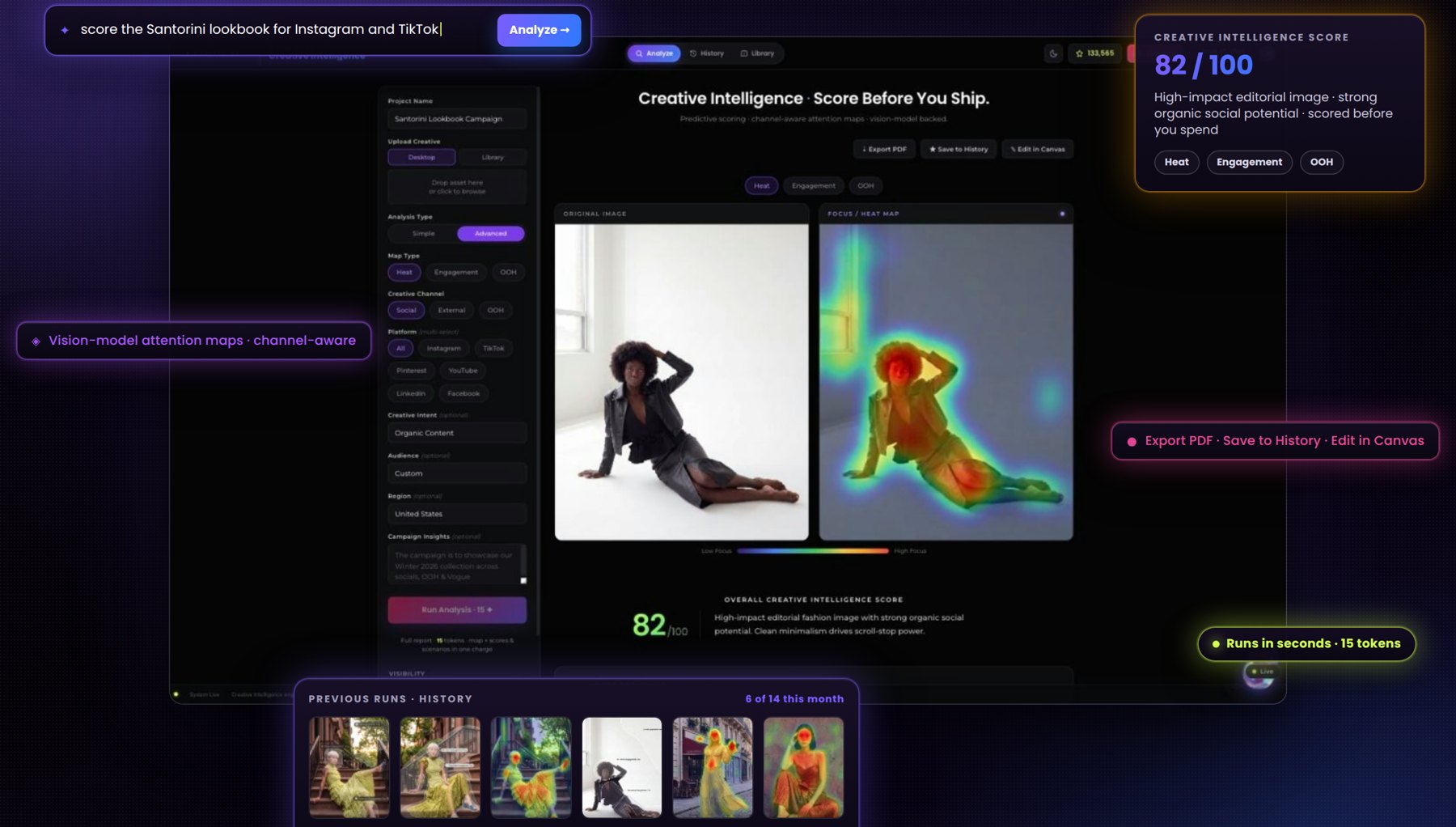Select the Heat tab above the original image
This screenshot has width=1456, height=827.
coord(762,186)
